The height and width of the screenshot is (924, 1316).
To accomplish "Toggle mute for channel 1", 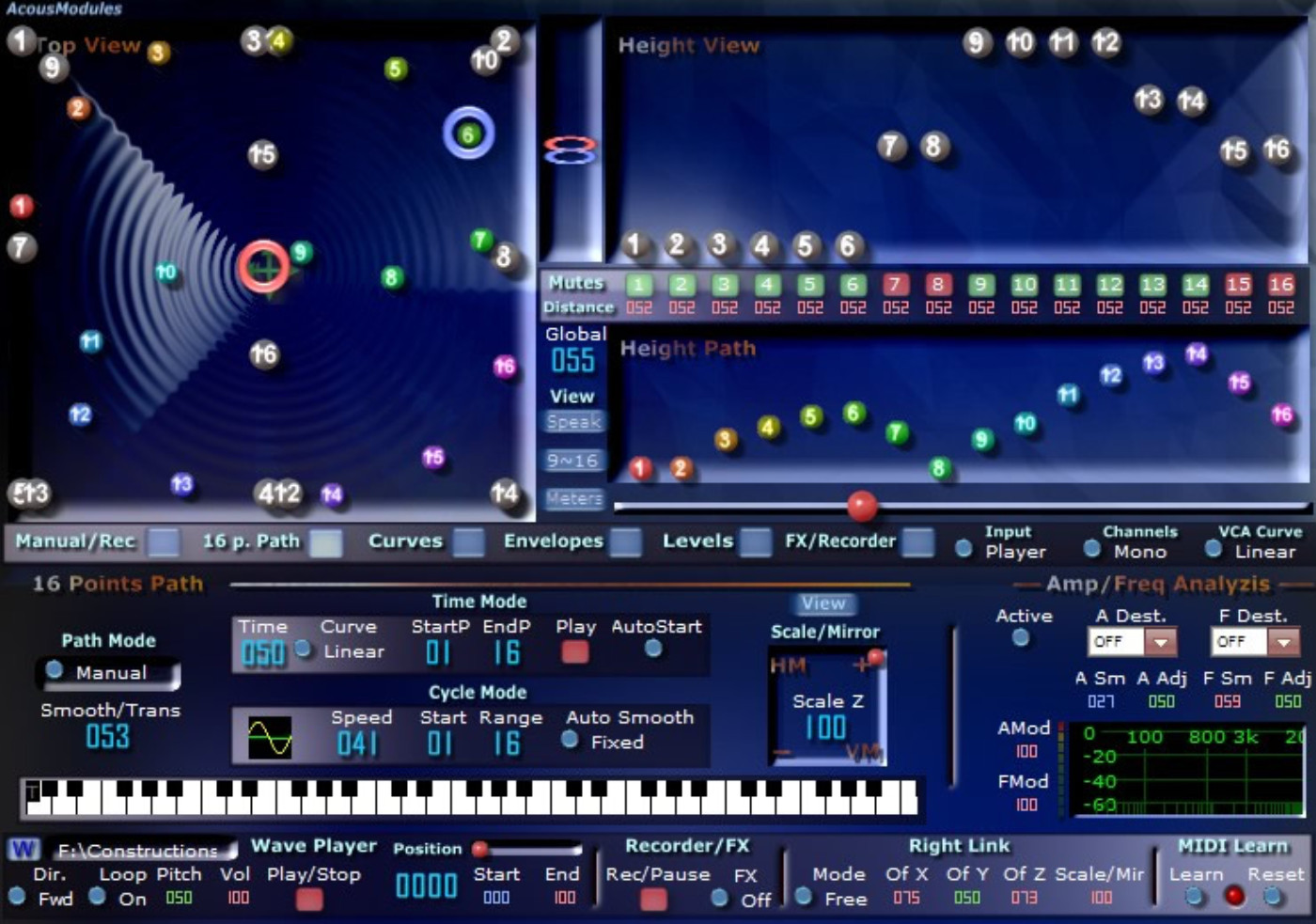I will point(638,285).
